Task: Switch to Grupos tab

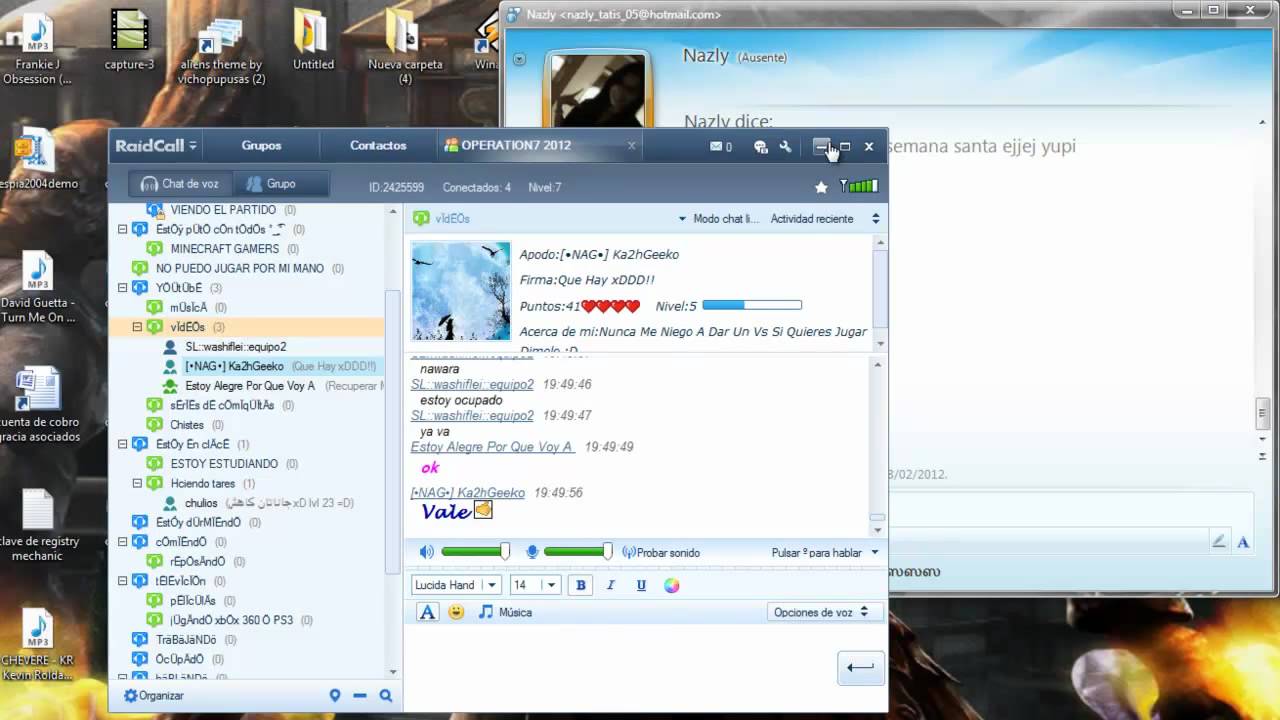Action: [x=261, y=146]
